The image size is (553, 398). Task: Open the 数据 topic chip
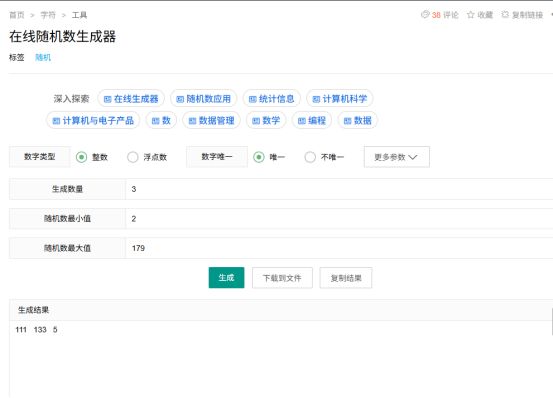(358, 121)
